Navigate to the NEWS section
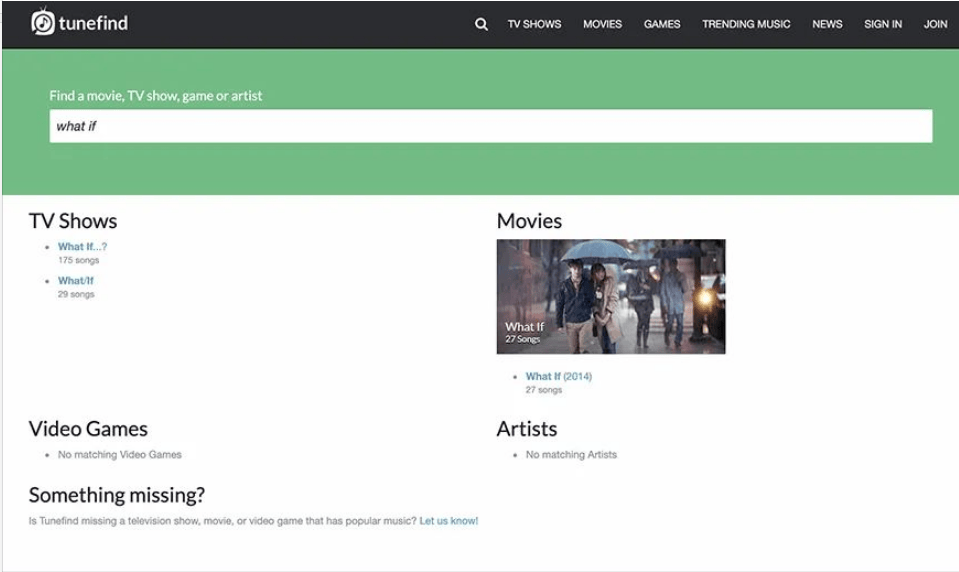 point(827,24)
